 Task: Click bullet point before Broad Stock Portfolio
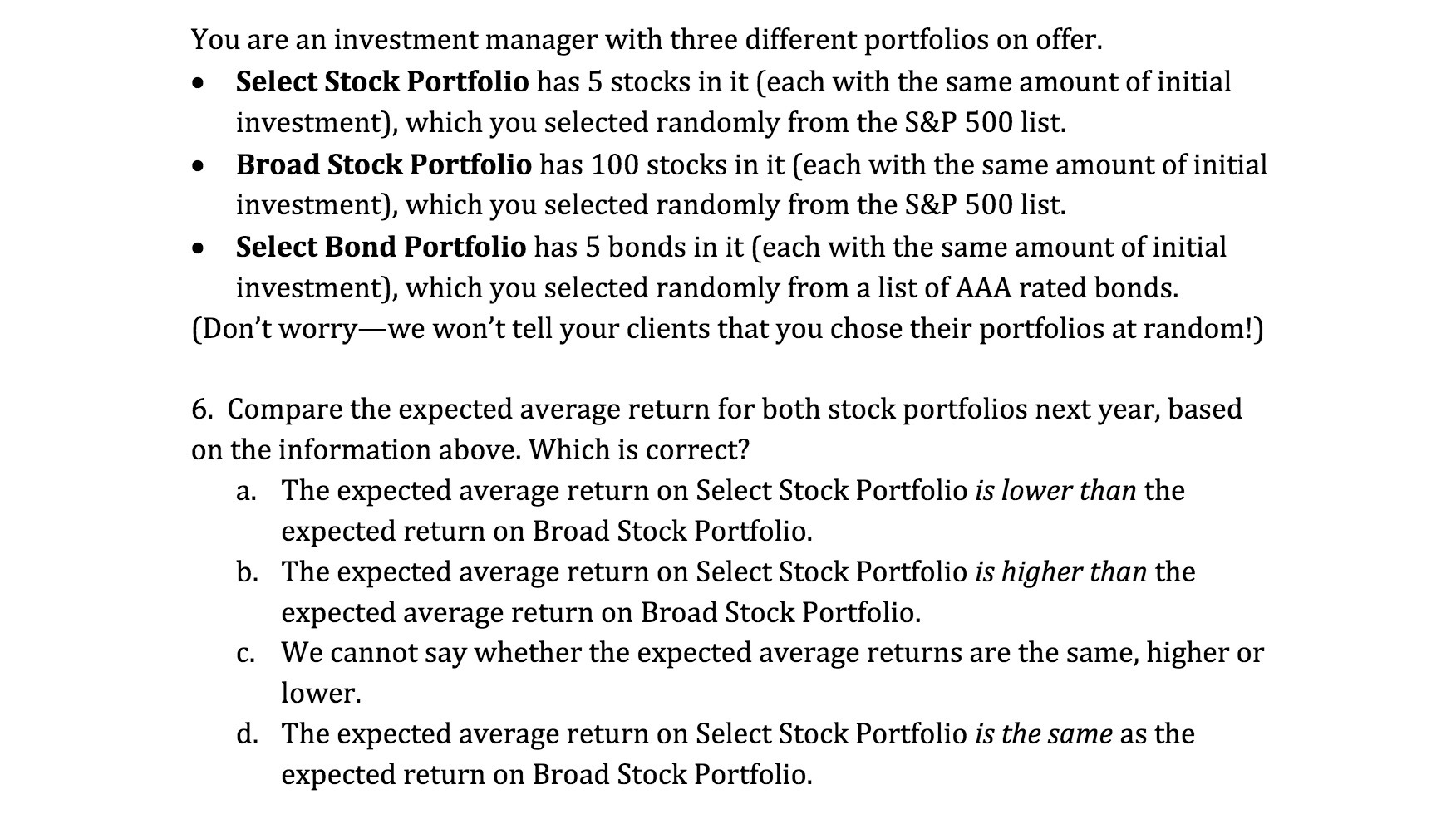197,166
